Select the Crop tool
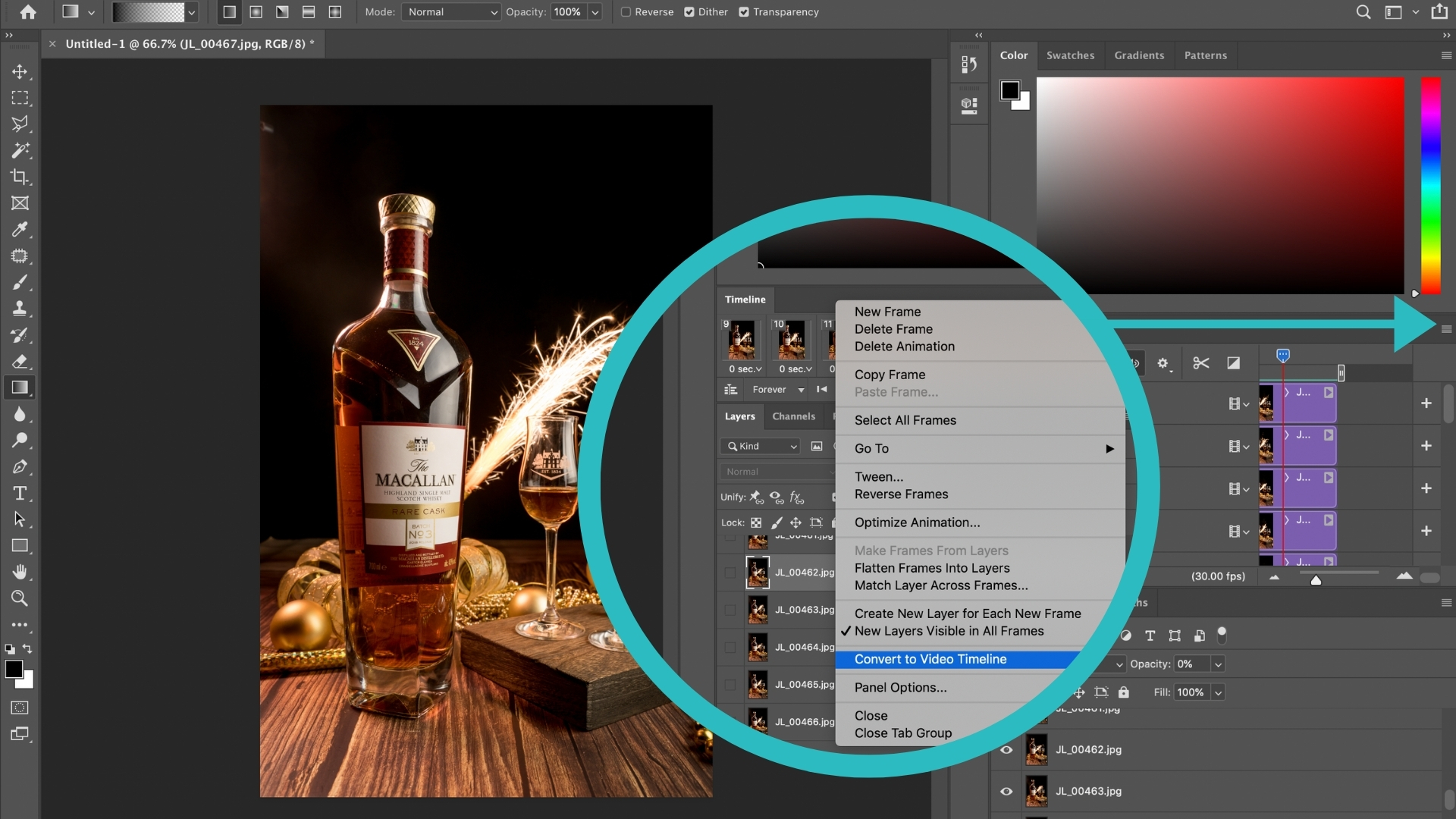 click(x=20, y=177)
